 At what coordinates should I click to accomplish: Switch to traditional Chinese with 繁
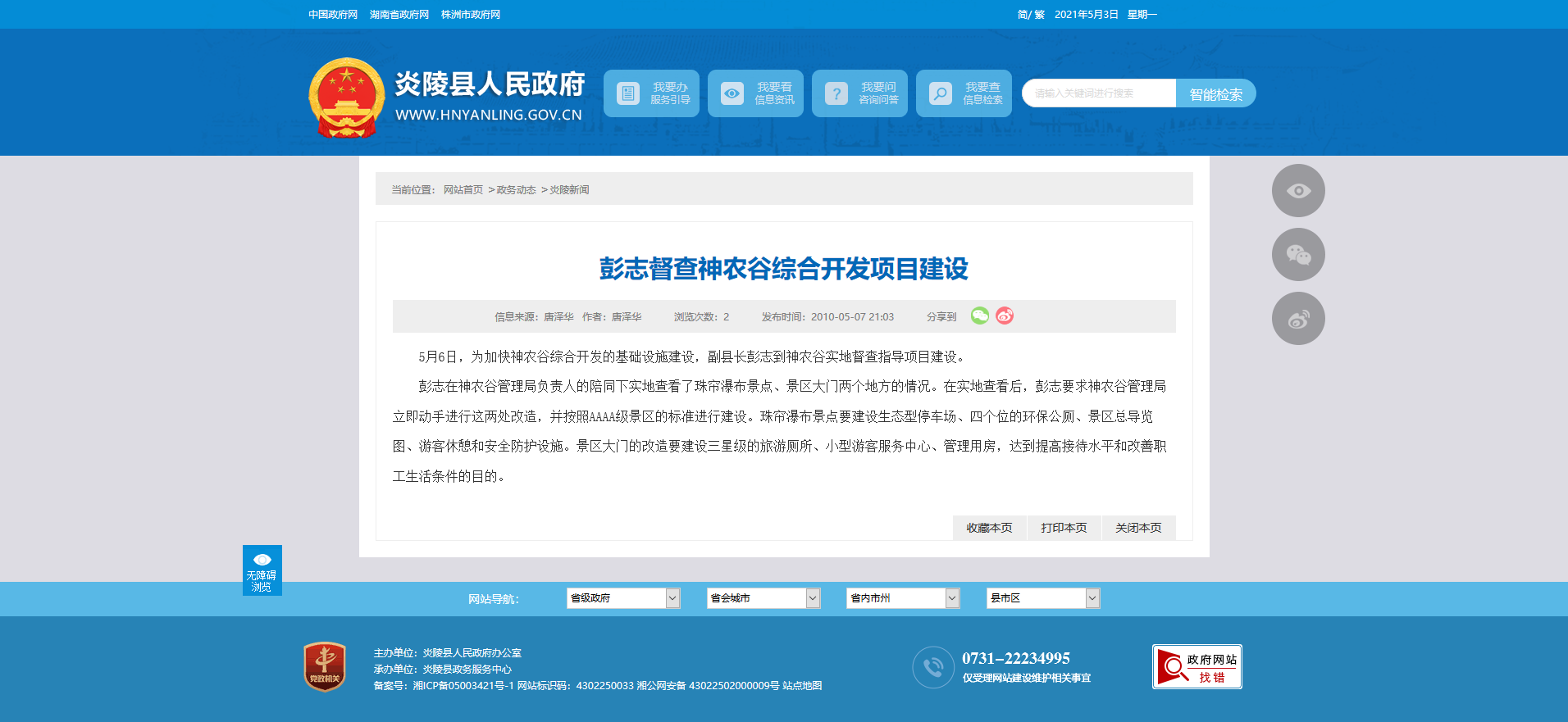point(1040,15)
